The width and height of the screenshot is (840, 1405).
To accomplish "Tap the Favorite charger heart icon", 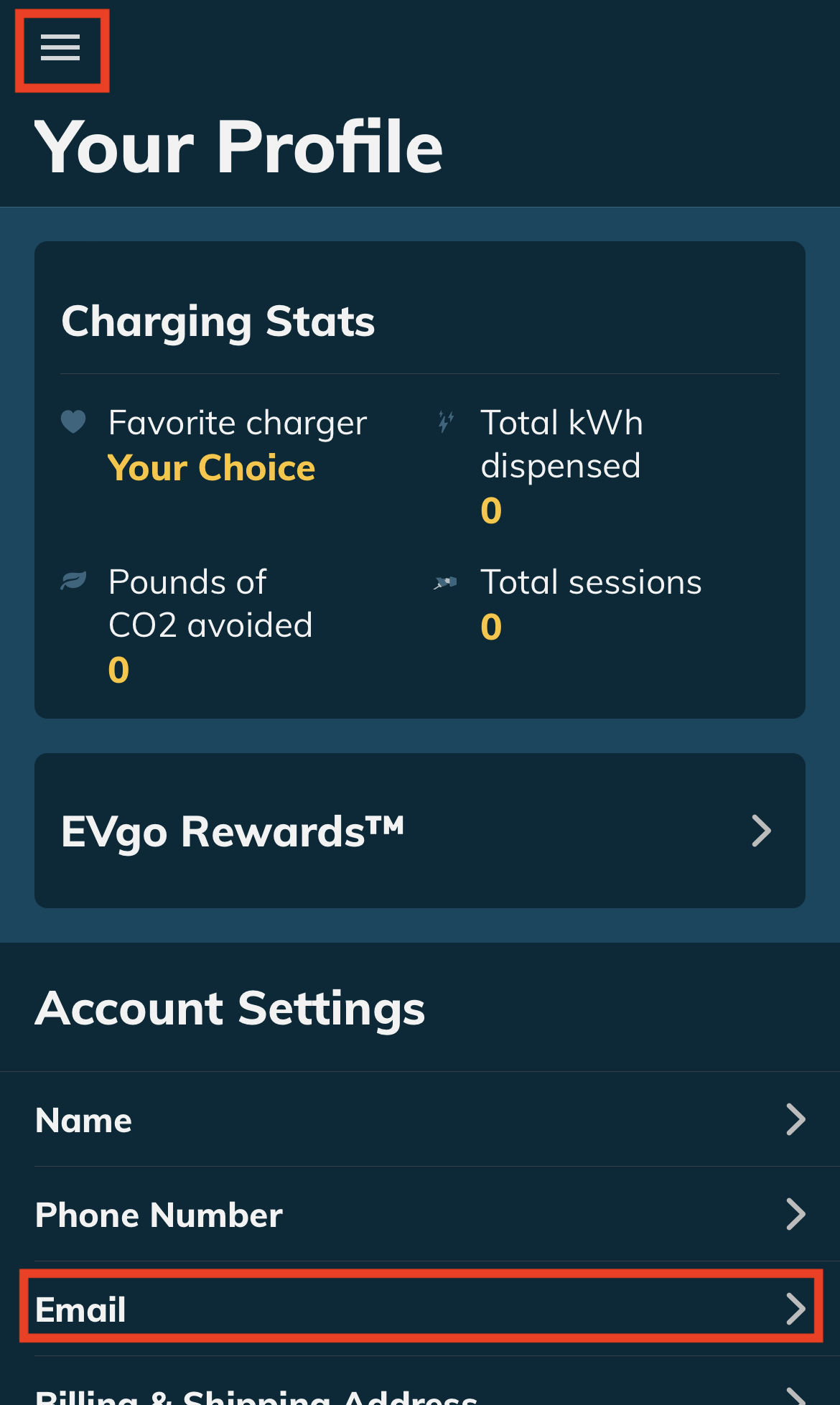I will pos(73,421).
